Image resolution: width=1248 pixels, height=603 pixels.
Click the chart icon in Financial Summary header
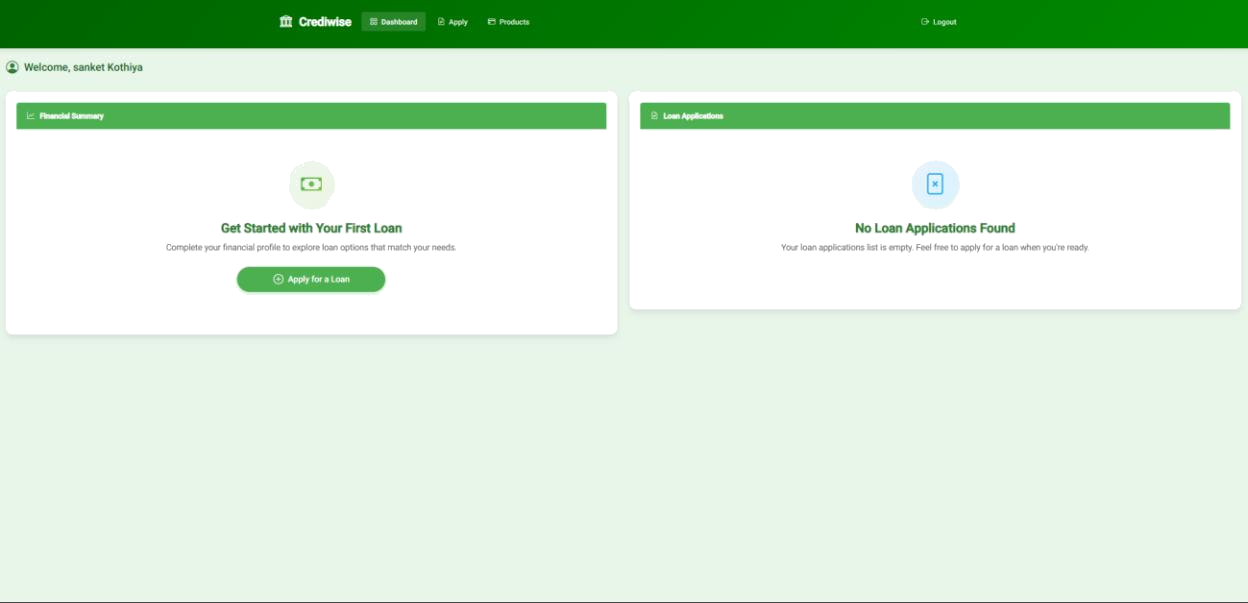click(x=31, y=116)
